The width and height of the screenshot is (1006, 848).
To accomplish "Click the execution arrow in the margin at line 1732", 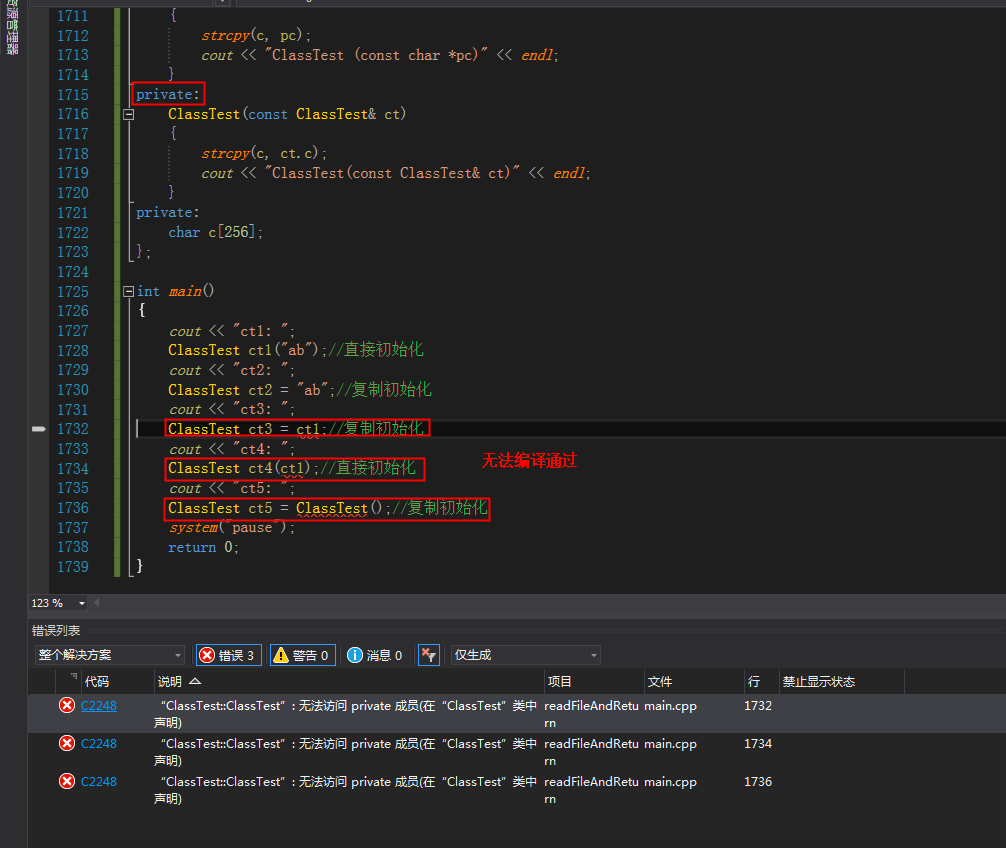I will 38,428.
